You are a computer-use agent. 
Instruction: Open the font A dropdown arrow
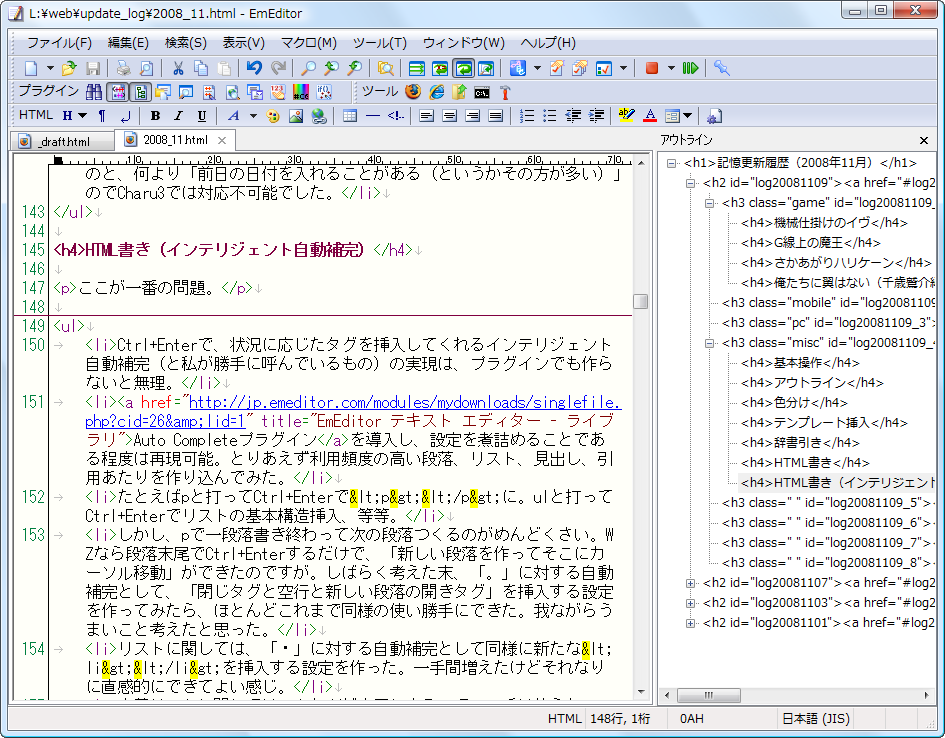[x=253, y=116]
